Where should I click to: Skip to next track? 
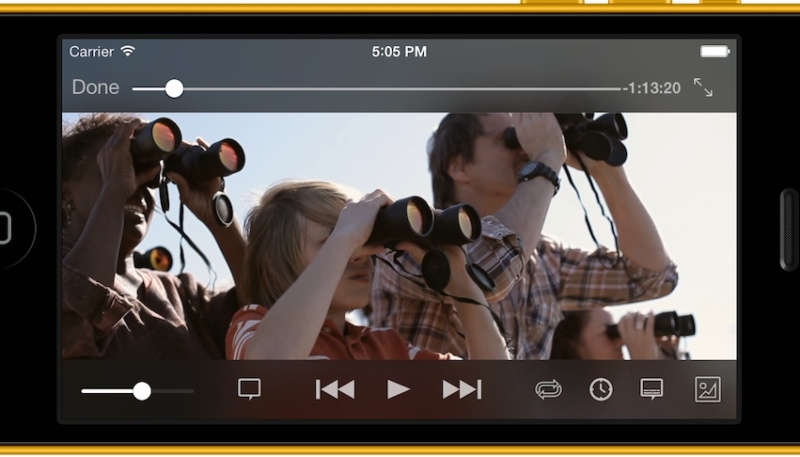click(462, 390)
